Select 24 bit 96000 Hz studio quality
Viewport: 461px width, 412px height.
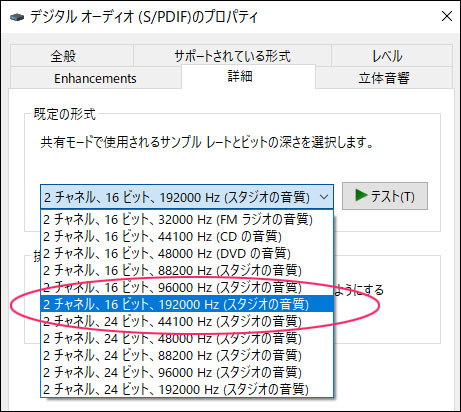(187, 372)
